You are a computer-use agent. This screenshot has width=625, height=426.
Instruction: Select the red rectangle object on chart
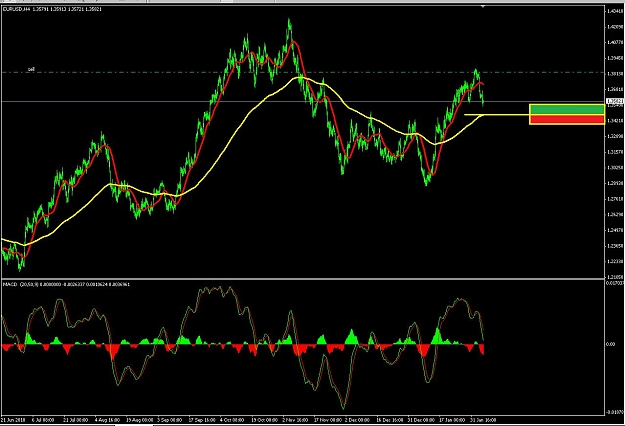point(567,119)
